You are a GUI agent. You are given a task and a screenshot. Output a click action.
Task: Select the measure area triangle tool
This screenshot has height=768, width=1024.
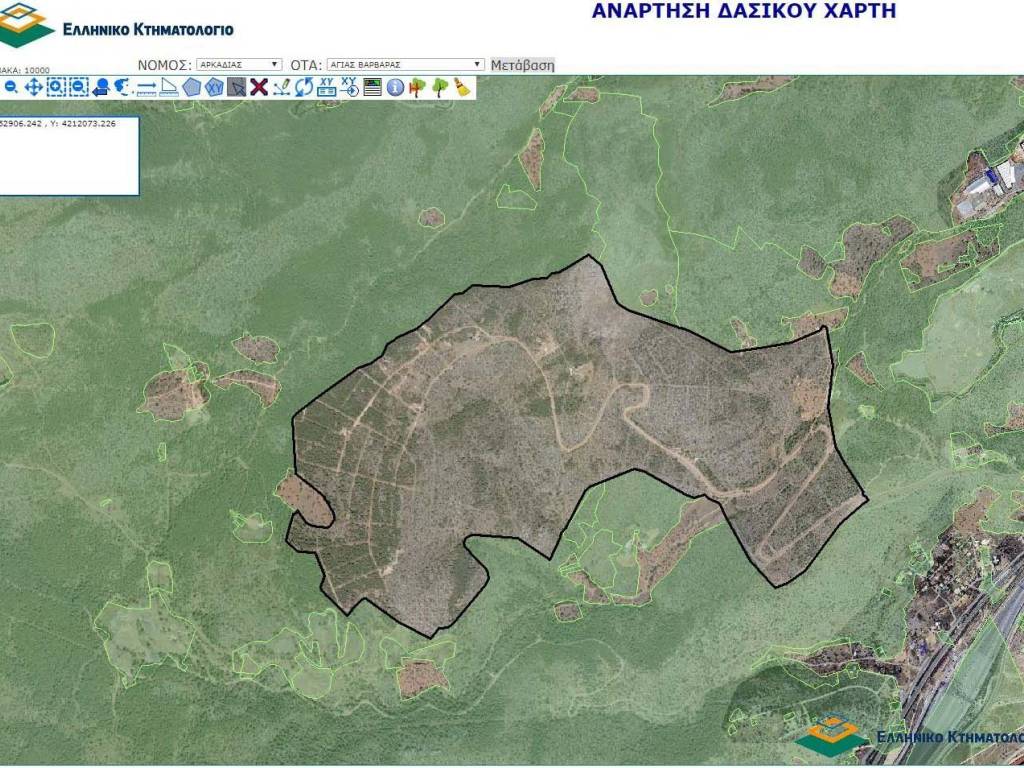click(x=168, y=87)
